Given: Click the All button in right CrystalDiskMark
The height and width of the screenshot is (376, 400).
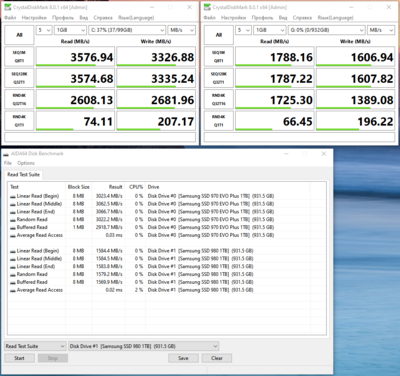Looking at the screenshot, I should click(219, 35).
